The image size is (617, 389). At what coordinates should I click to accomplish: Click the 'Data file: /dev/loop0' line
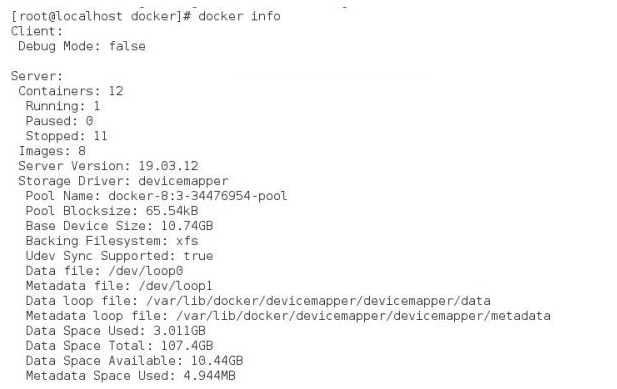pyautogui.click(x=105, y=271)
